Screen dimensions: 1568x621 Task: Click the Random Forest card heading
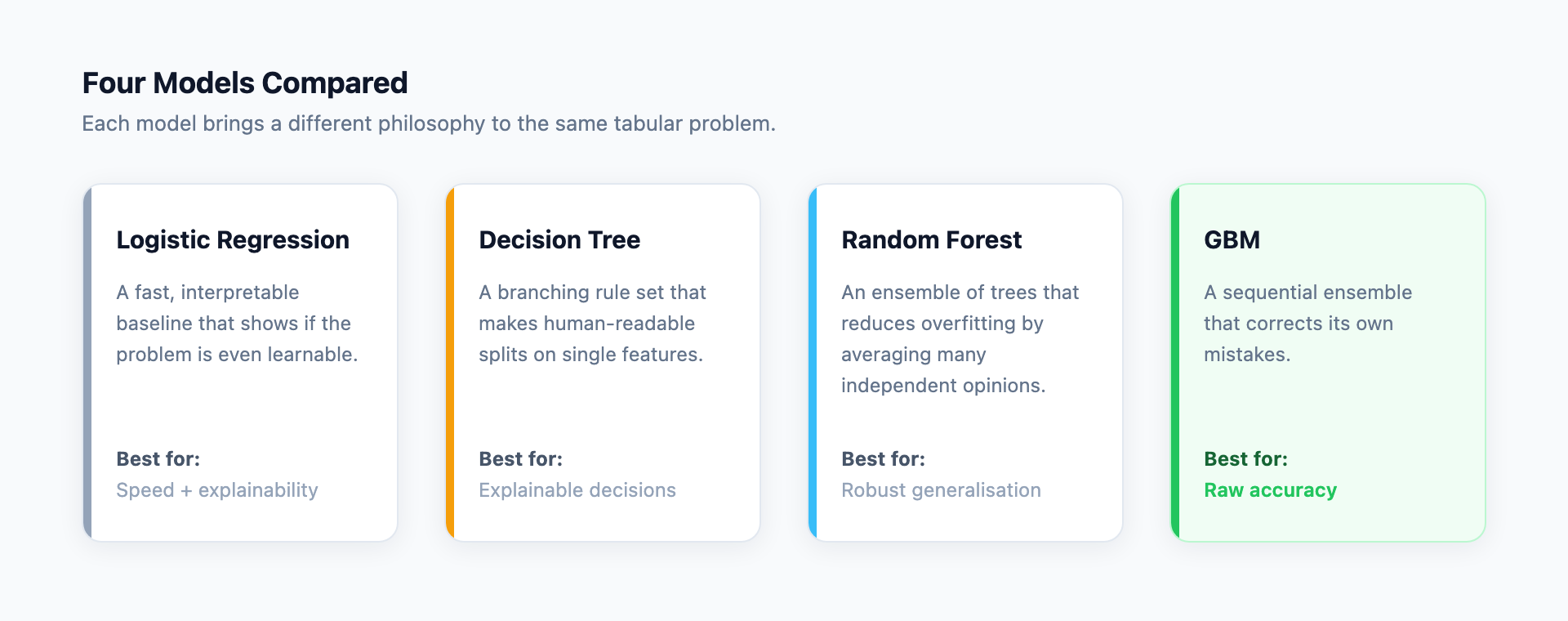931,240
